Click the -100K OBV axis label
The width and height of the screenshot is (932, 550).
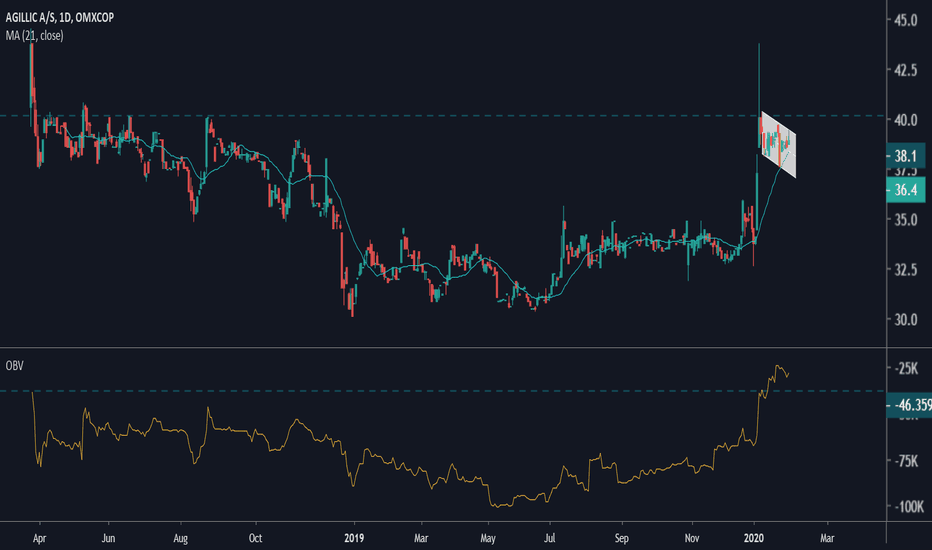910,507
